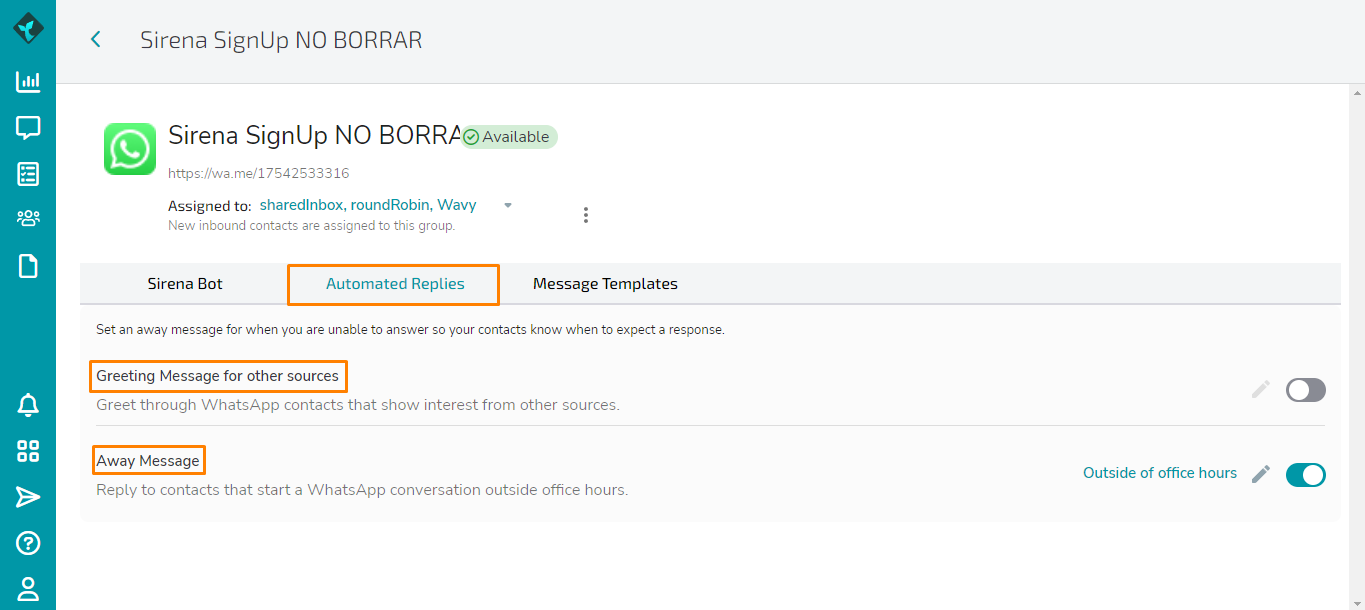
Task: Click the Sirena logo icon in sidebar
Action: click(x=28, y=28)
